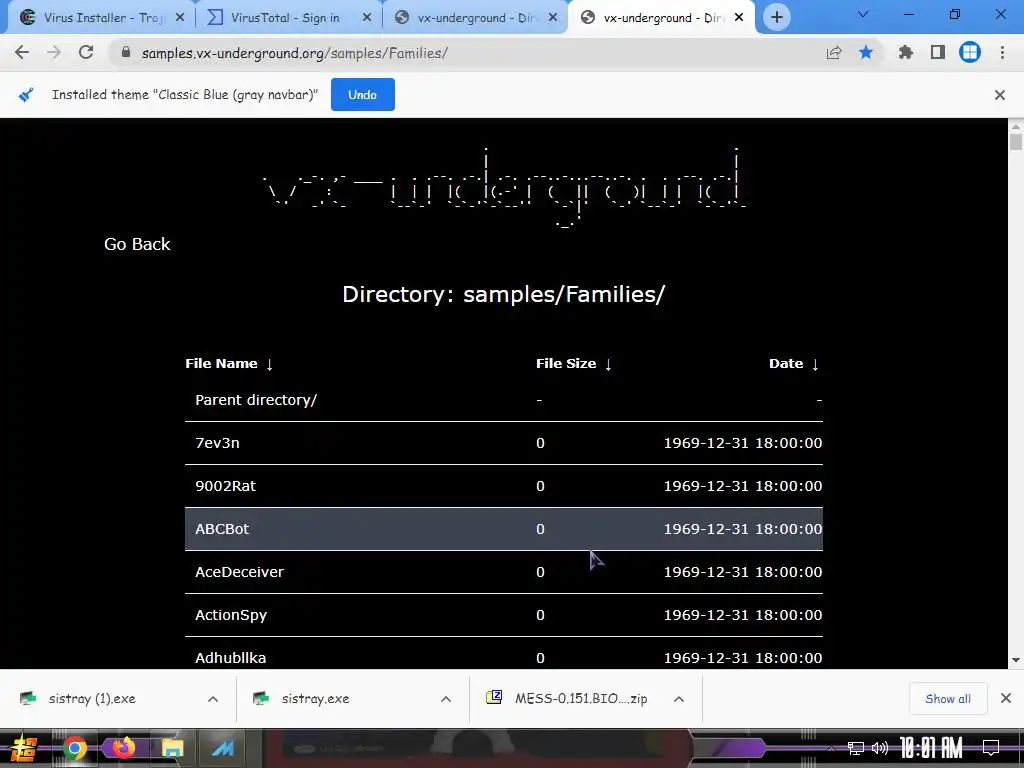This screenshot has width=1024, height=768.
Task: Open the blue M app on taskbar
Action: click(223, 748)
